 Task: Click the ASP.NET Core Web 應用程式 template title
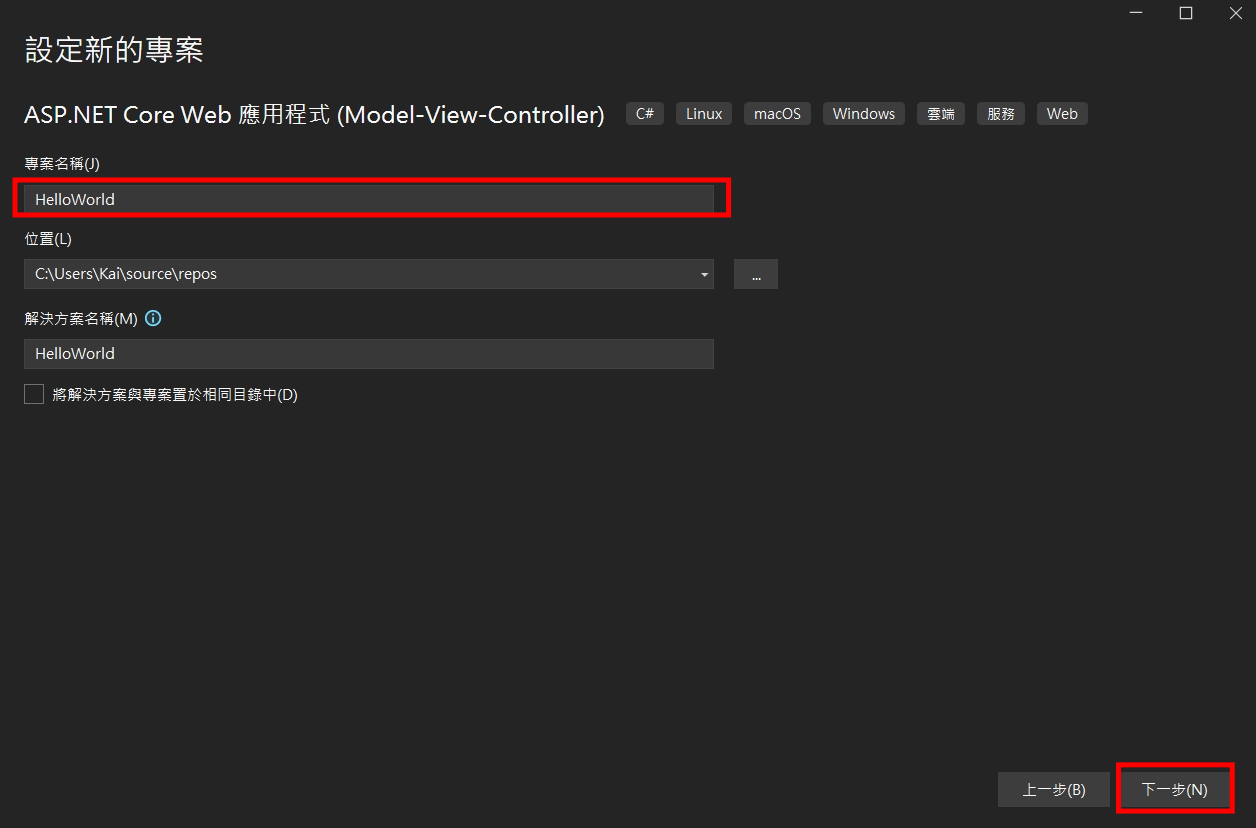click(314, 115)
